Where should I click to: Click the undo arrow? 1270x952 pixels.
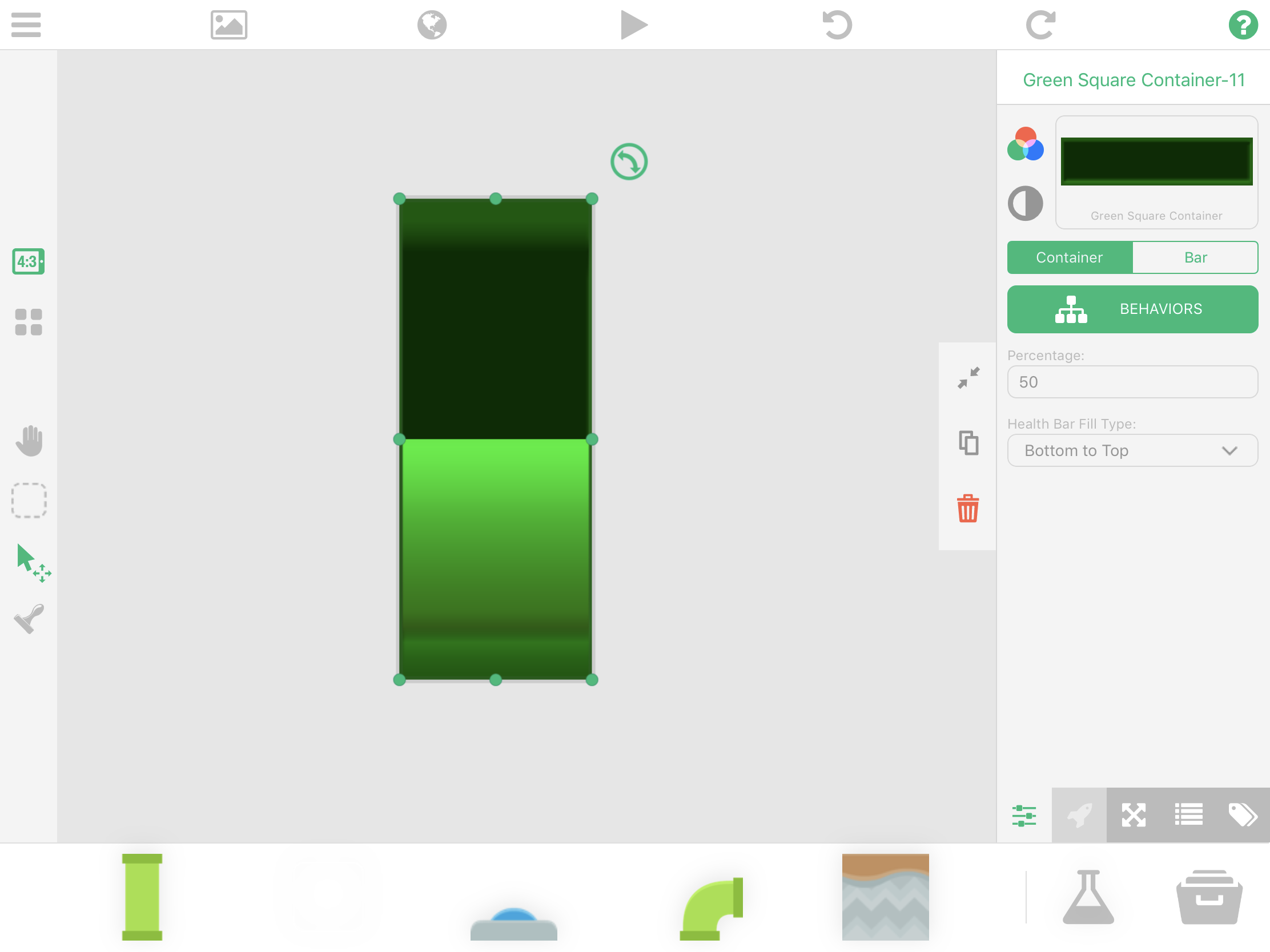[x=837, y=25]
